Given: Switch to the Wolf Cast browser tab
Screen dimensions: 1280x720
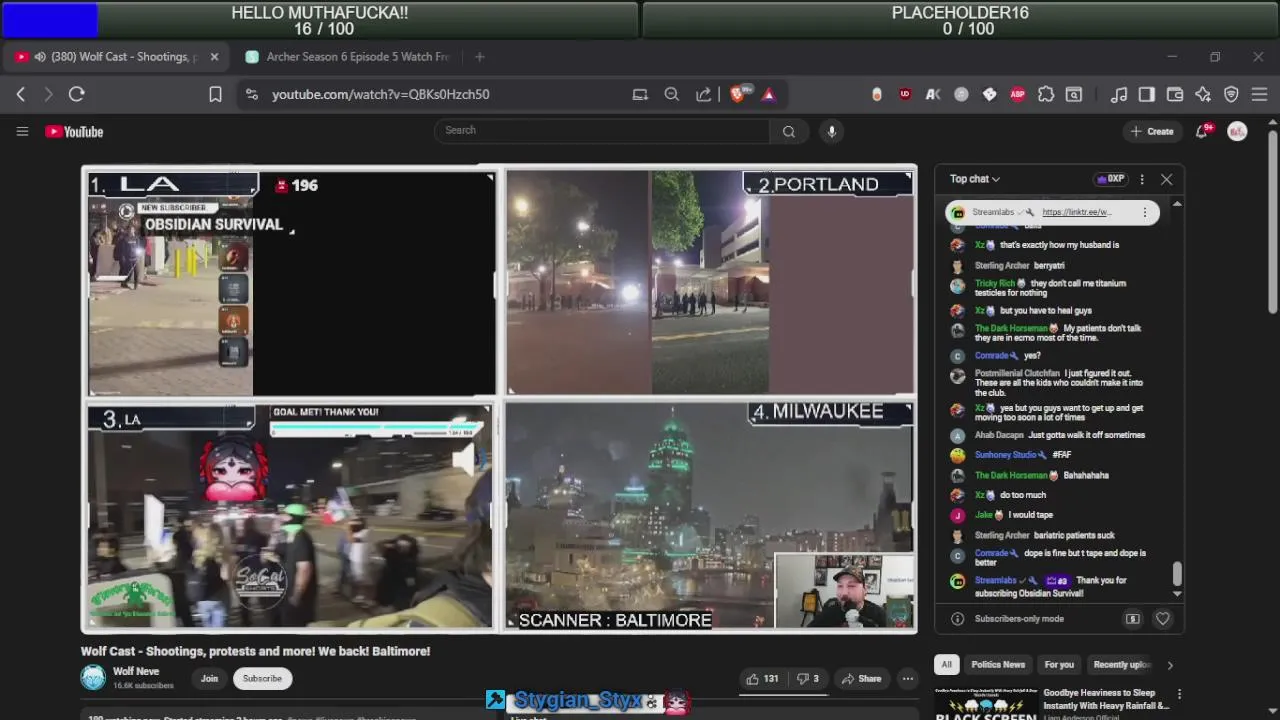Looking at the screenshot, I should 115,57.
